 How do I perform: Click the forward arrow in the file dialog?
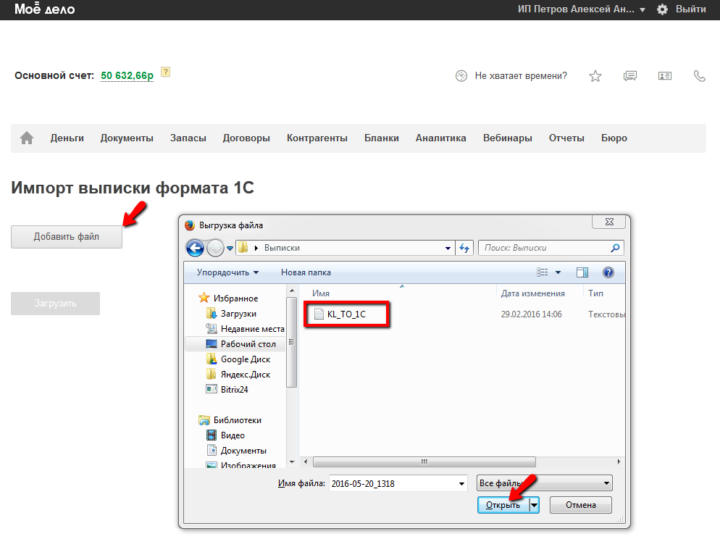point(215,248)
